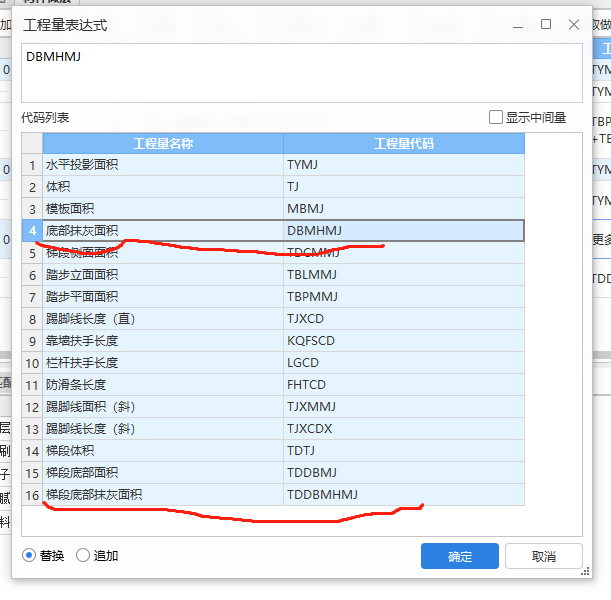Click the expression input field containing DBMHMJ
Image resolution: width=611 pixels, height=600 pixels.
(302, 73)
